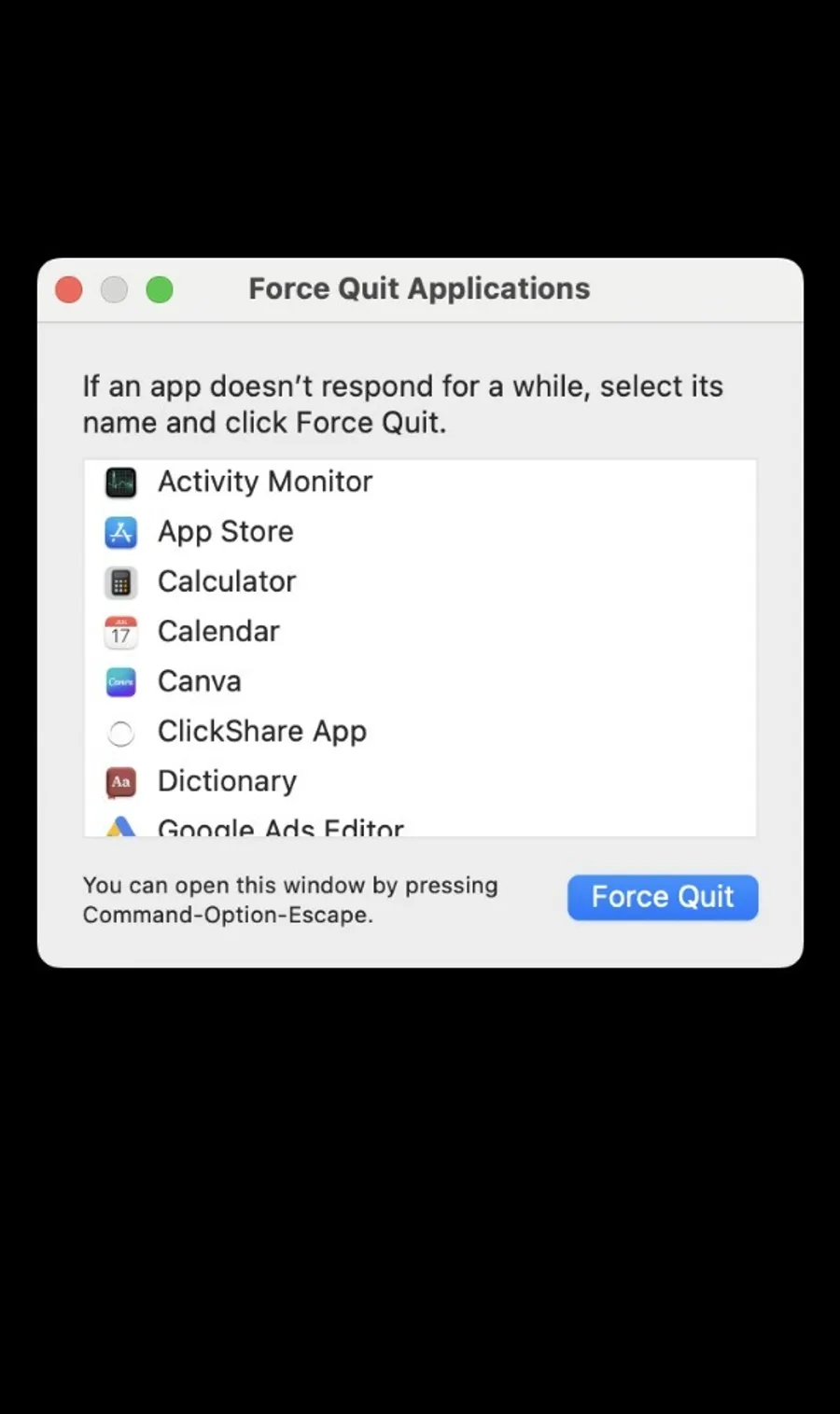840x1414 pixels.
Task: Click the Google Ads Editor icon
Action: pos(120,828)
